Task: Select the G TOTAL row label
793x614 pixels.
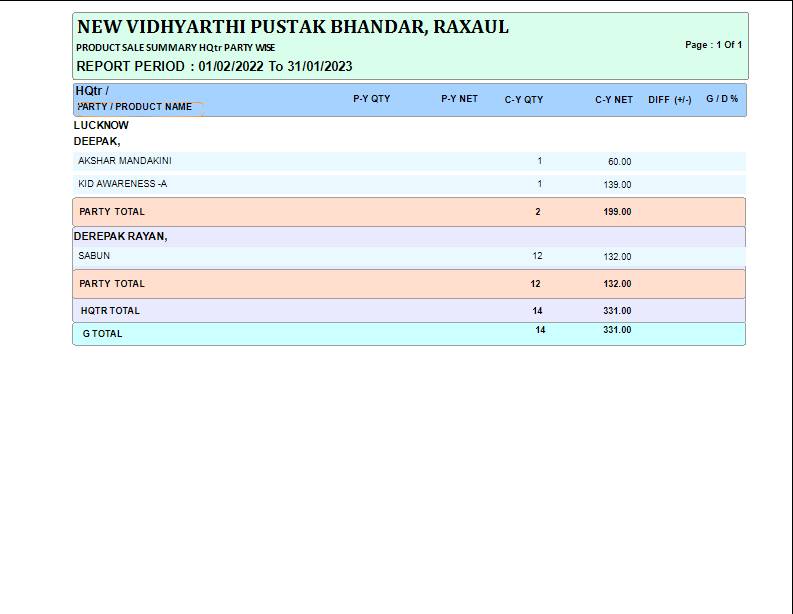Action: (102, 333)
